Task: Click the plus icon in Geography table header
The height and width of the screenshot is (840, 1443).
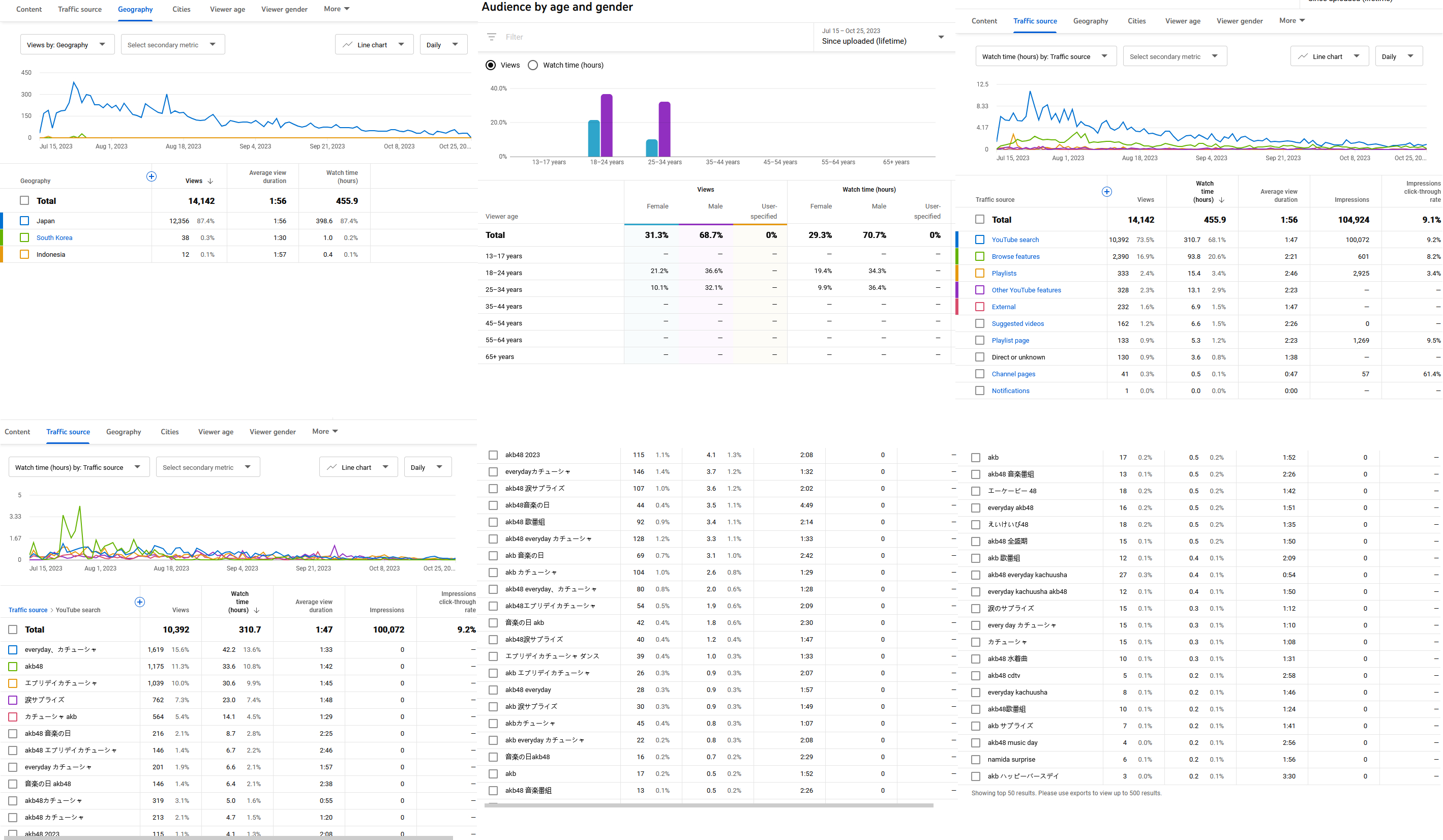Action: pos(151,176)
